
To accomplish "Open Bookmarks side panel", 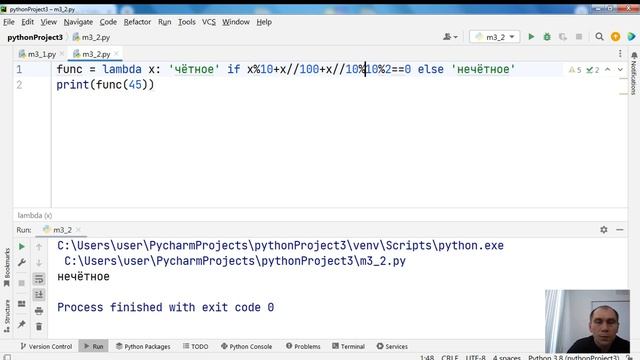I will point(7,267).
